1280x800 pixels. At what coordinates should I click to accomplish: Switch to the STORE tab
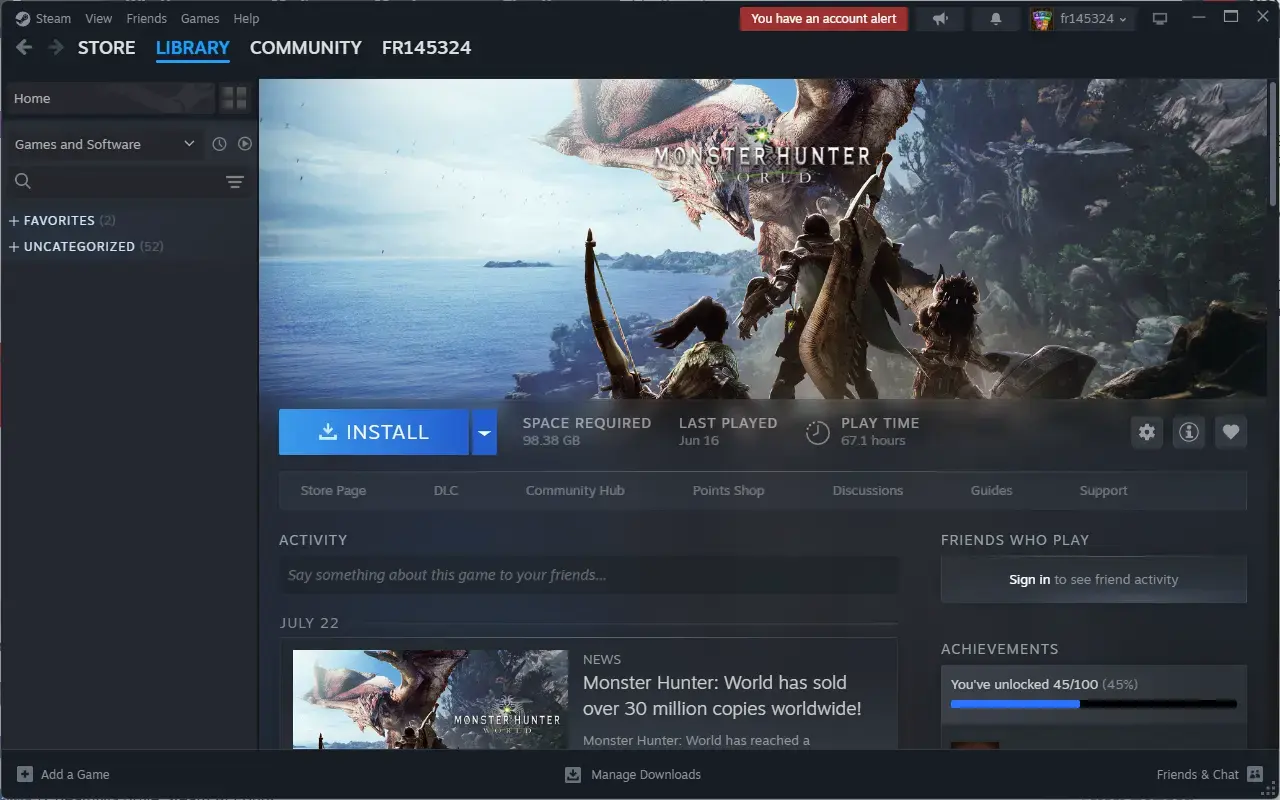click(107, 47)
